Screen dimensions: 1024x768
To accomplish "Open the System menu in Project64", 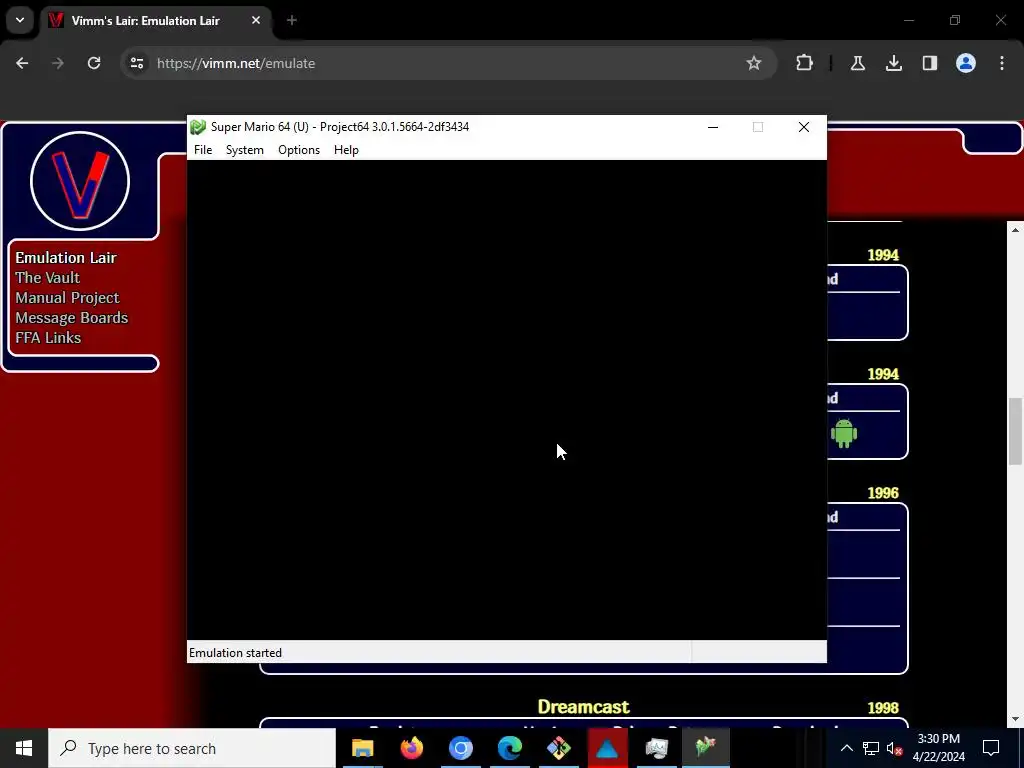I will (245, 150).
